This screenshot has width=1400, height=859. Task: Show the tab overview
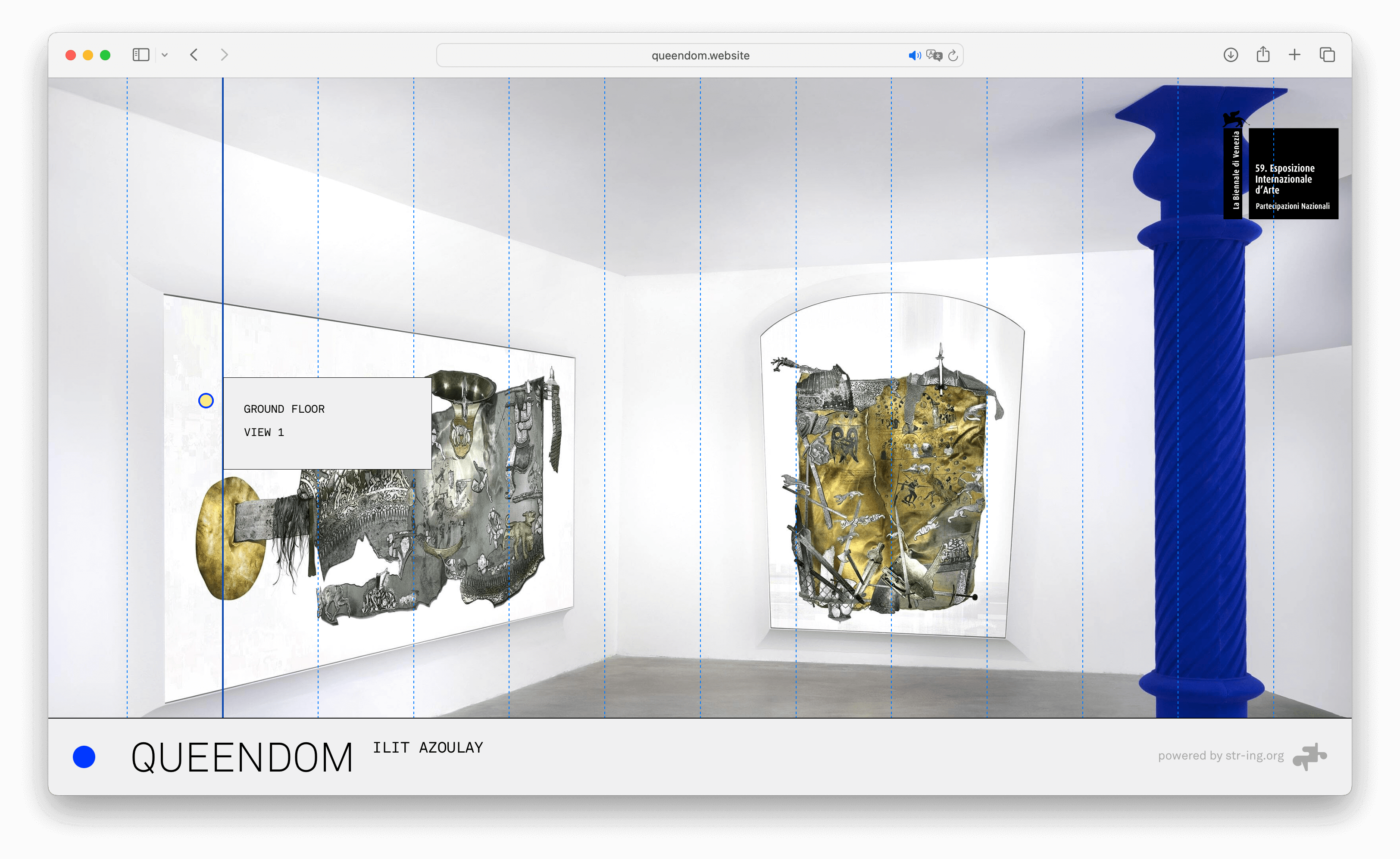tap(1327, 55)
